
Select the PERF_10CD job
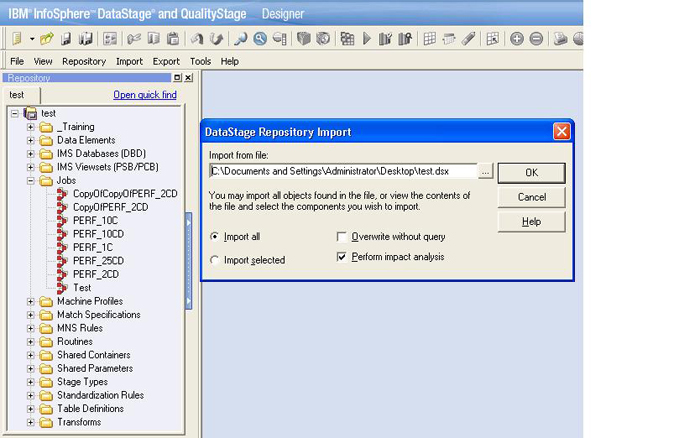point(98,234)
